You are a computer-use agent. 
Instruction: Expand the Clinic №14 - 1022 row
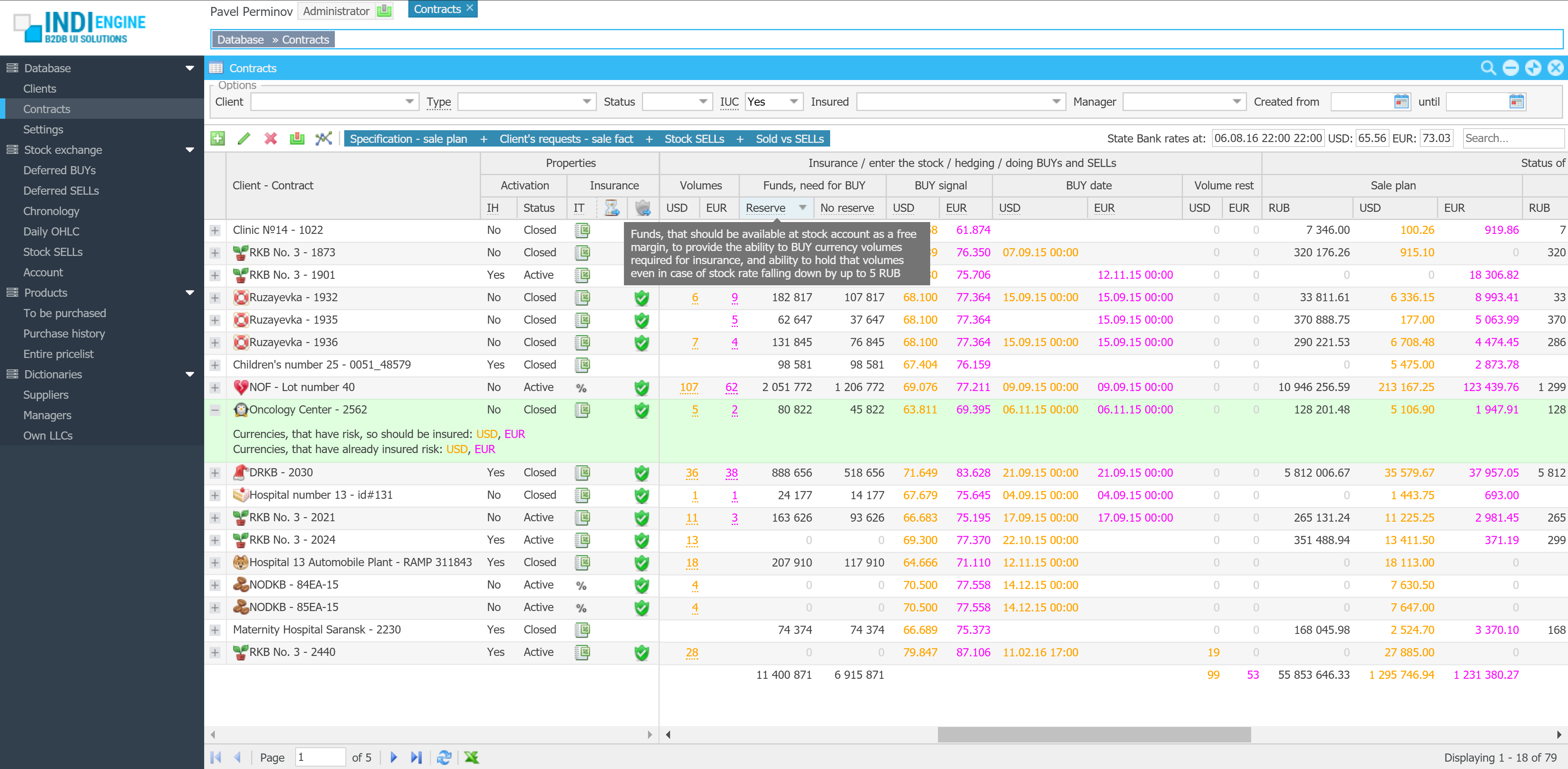point(215,231)
